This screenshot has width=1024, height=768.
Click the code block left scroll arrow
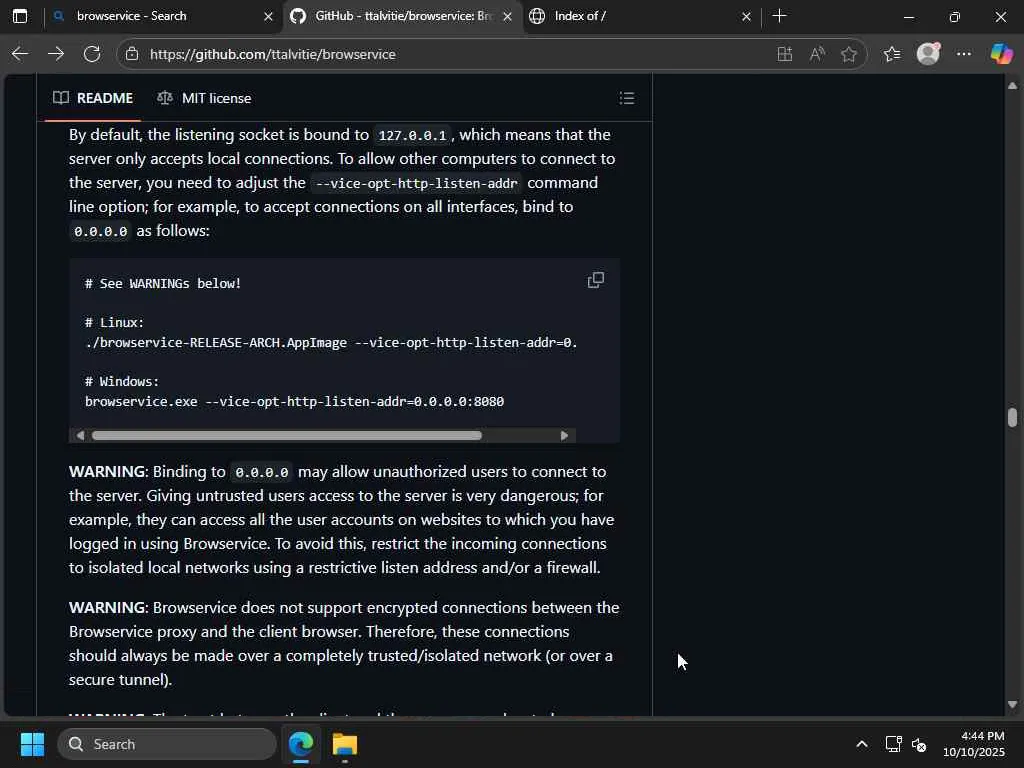(80, 436)
